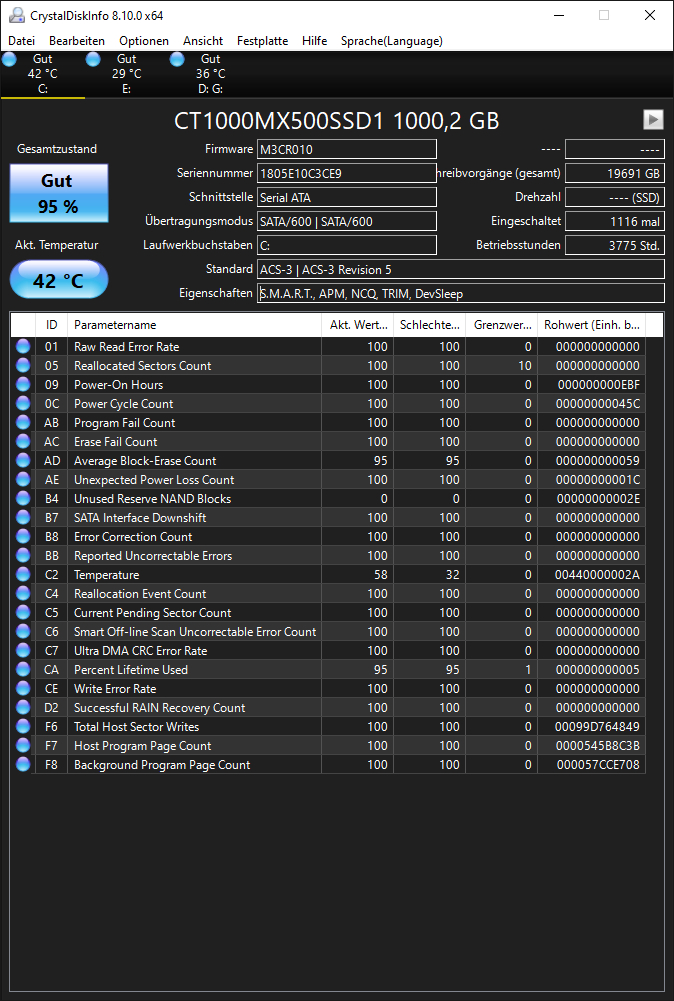The height and width of the screenshot is (1001, 674).
Task: Click status orb for Reallocation Event Count
Action: [23, 594]
